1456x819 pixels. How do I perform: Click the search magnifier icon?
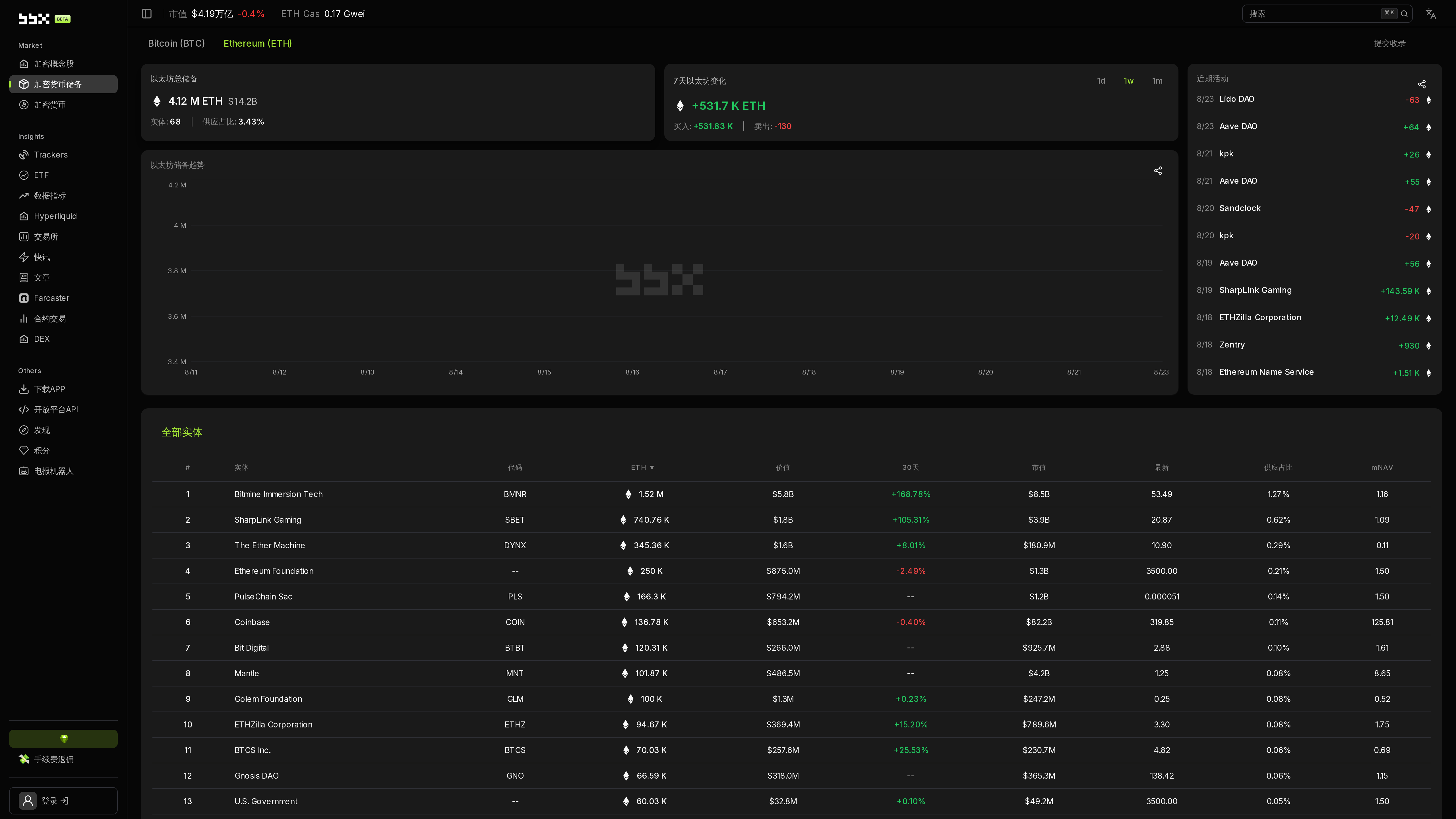point(1404,14)
